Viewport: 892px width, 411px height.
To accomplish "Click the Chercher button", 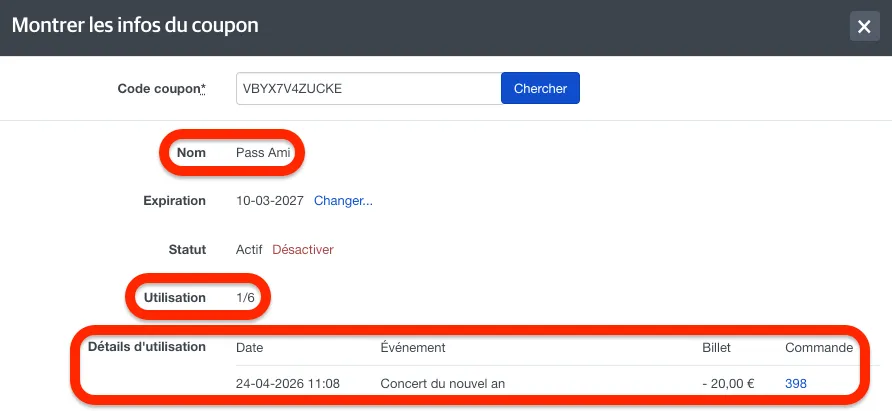I will click(x=540, y=88).
